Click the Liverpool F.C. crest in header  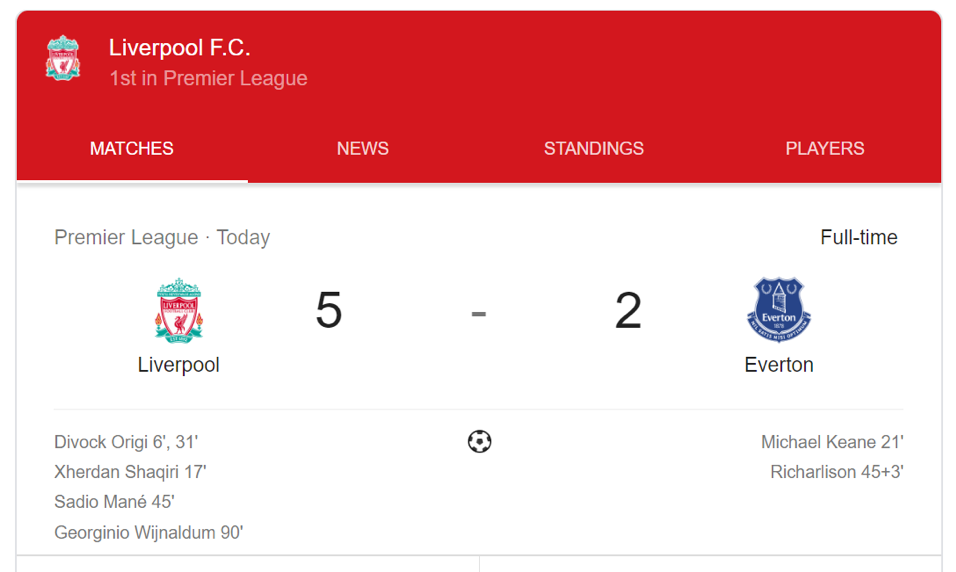coord(63,58)
